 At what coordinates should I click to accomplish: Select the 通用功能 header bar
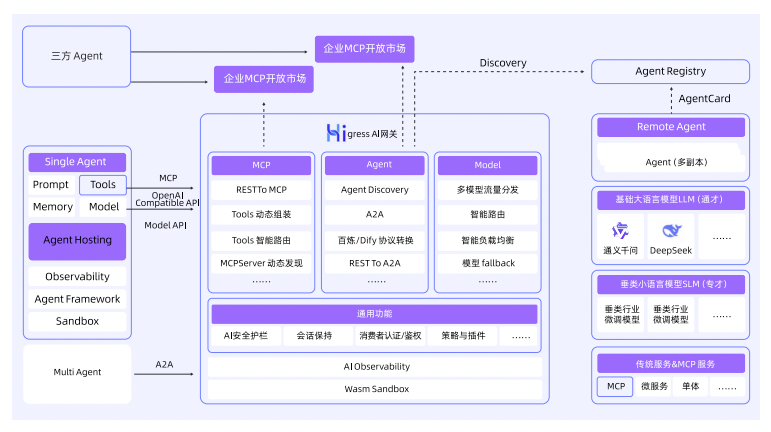[375, 313]
